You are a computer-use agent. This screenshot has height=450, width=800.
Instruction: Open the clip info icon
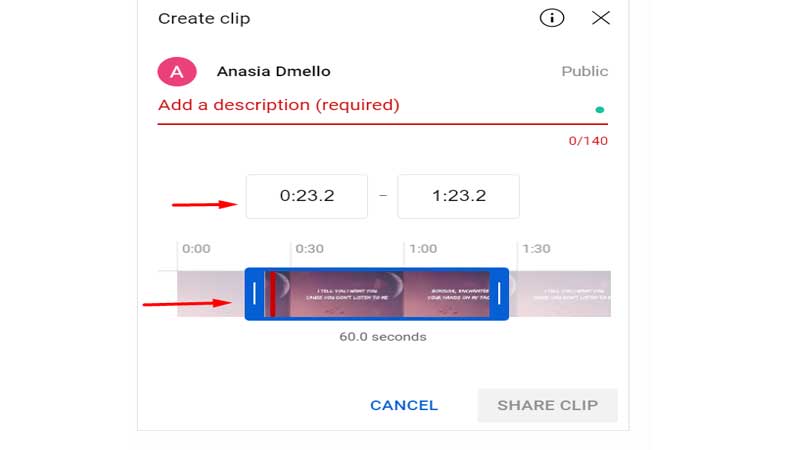pos(552,18)
